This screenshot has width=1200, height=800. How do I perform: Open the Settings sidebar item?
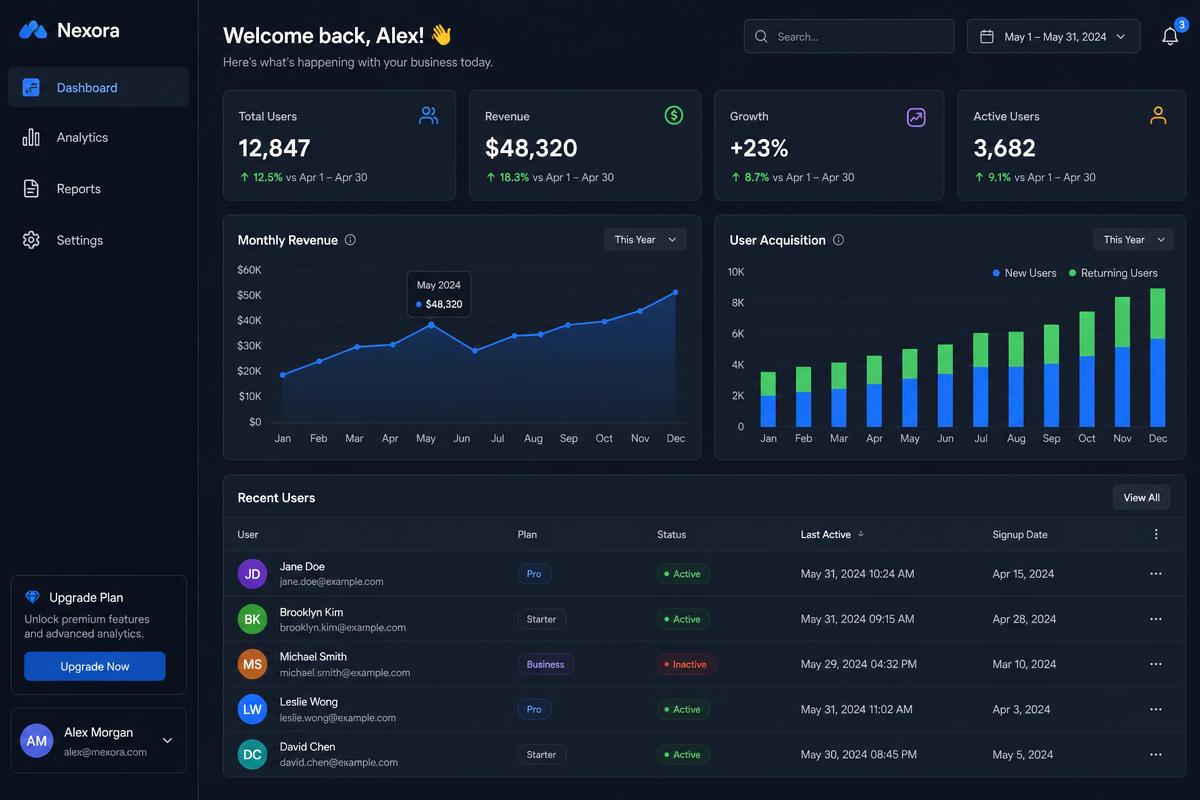[x=98, y=240]
